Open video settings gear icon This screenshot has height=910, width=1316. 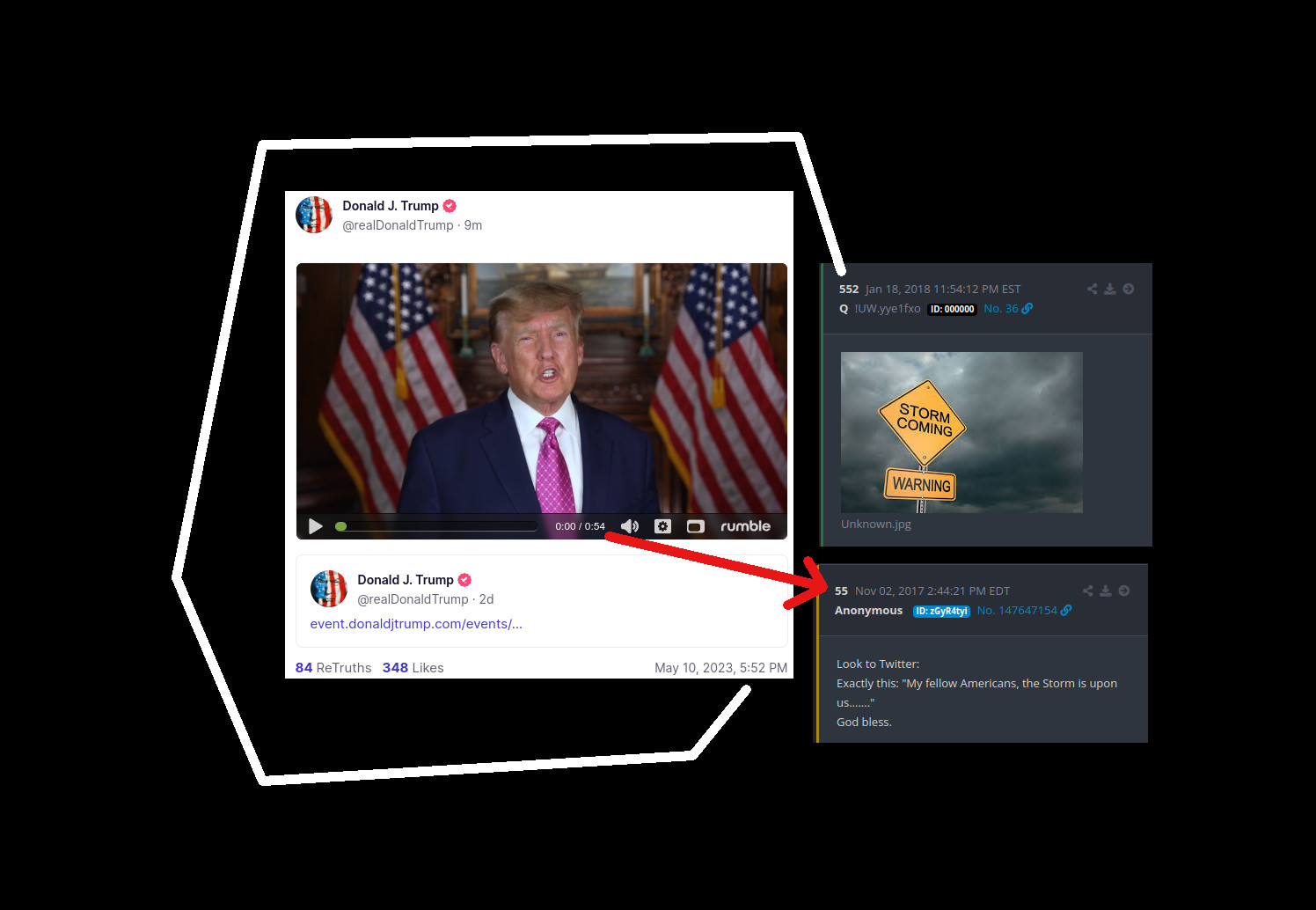[x=663, y=526]
